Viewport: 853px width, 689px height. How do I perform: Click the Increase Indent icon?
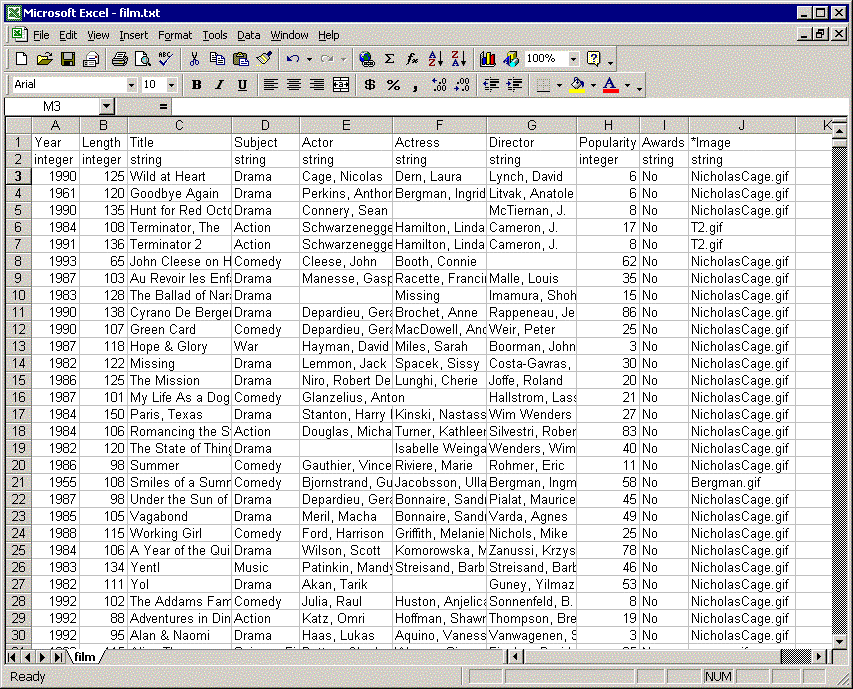click(514, 85)
